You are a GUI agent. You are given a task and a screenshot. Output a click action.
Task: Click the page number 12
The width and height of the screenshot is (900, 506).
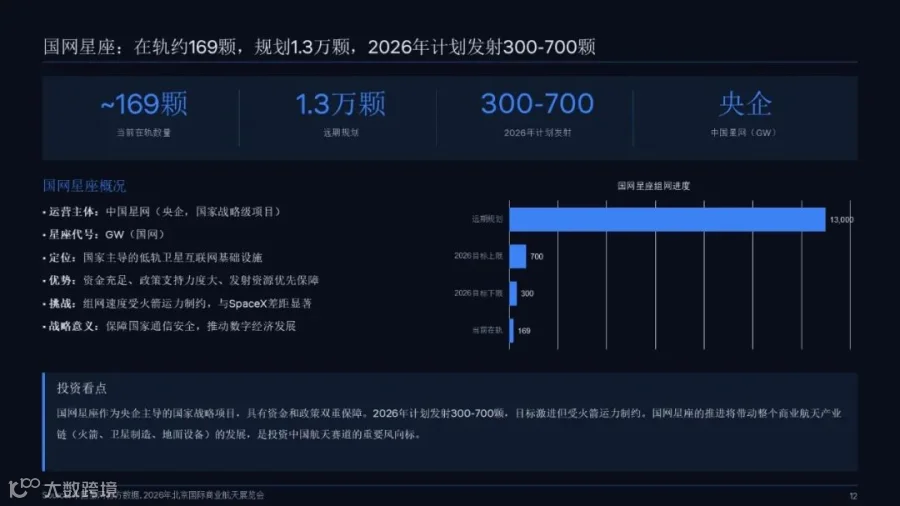click(853, 496)
